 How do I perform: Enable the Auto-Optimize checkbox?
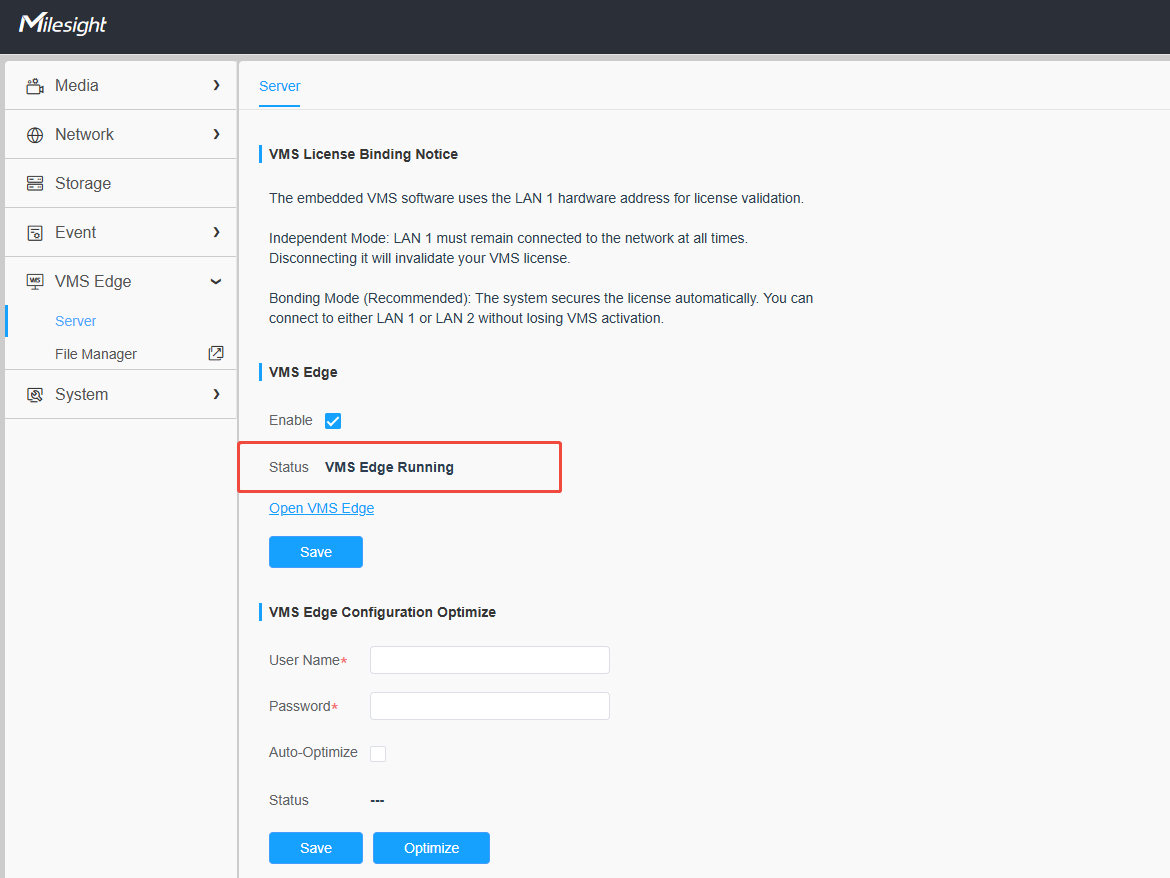[x=378, y=753]
